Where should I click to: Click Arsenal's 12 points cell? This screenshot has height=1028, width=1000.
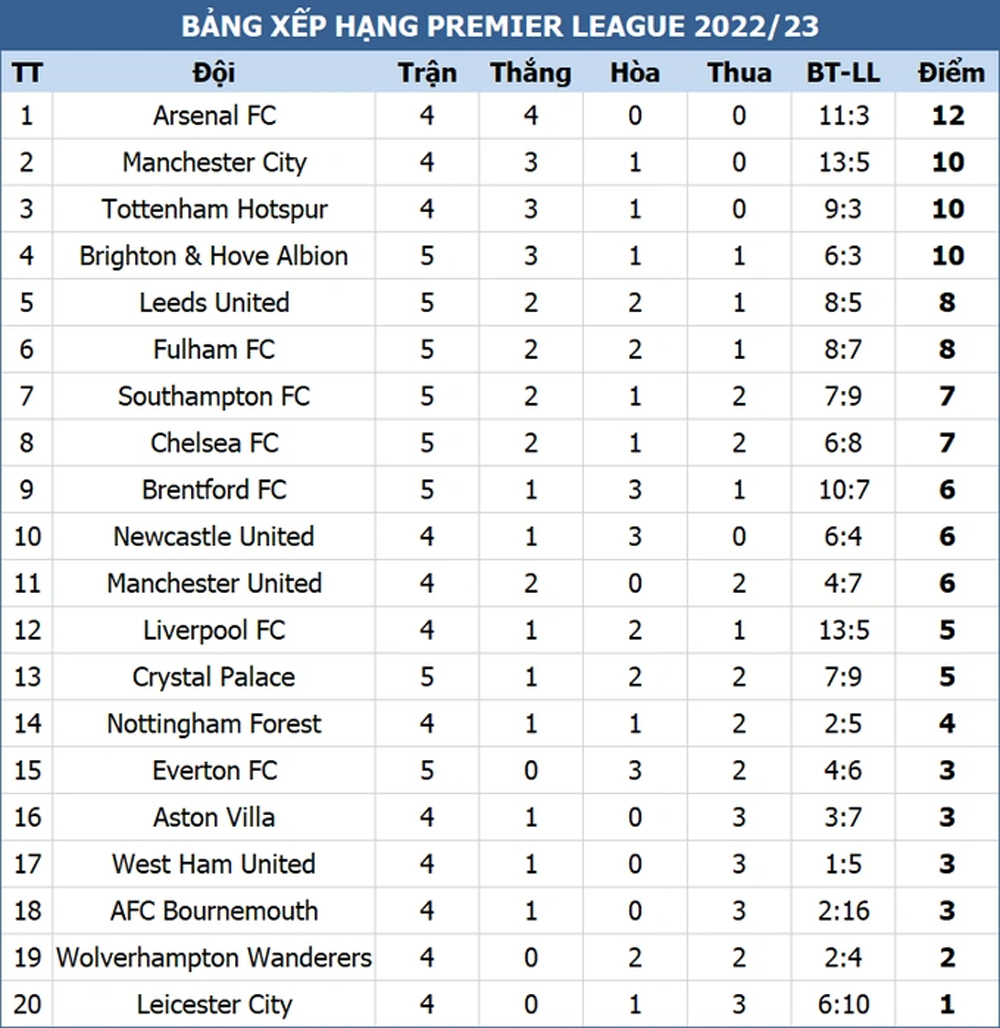pos(948,116)
